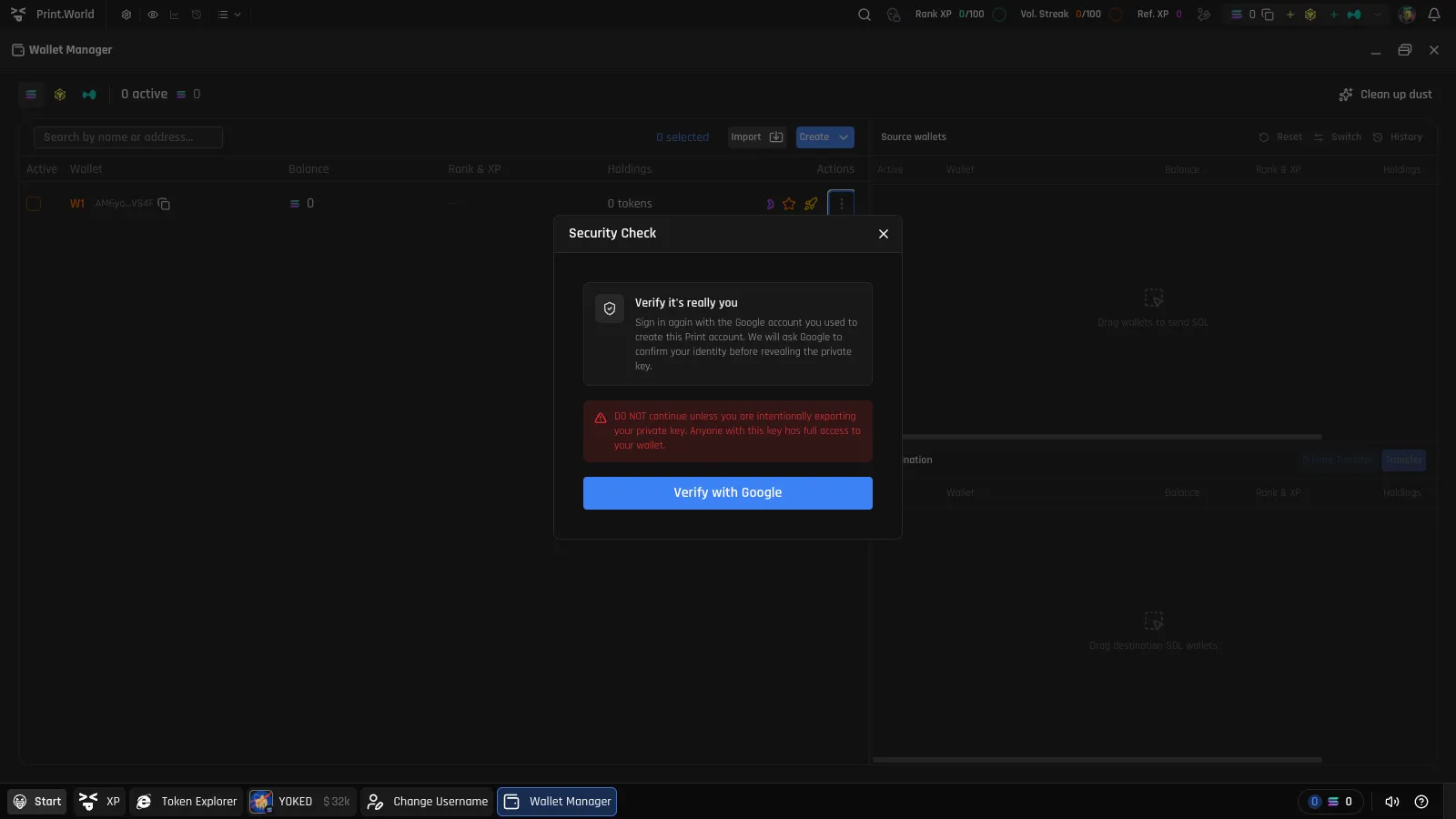This screenshot has height=819, width=1456.
Task: Open the YOKED token taskbar item
Action: (x=300, y=802)
